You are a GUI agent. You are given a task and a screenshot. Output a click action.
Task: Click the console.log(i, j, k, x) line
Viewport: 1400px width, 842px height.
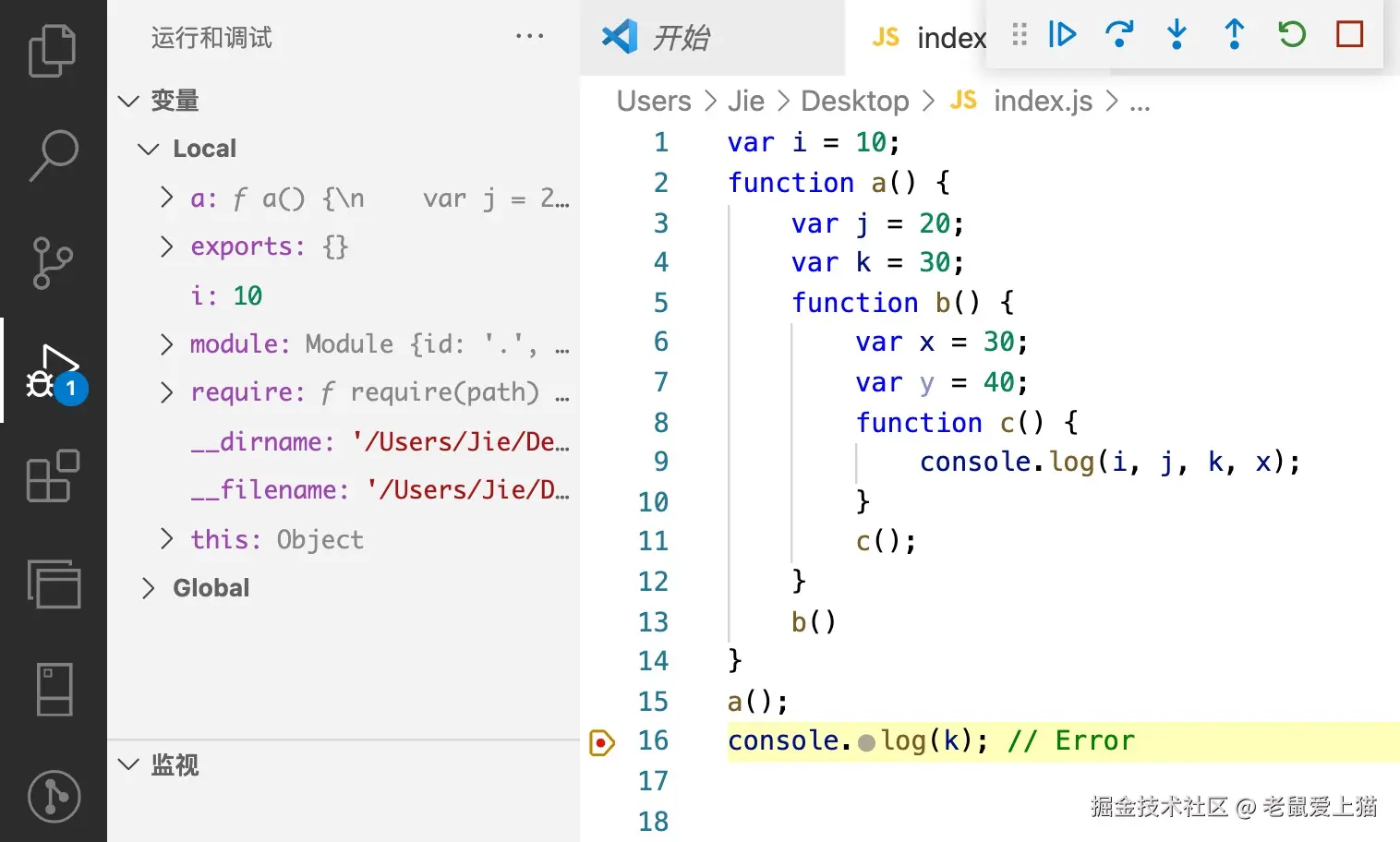click(1110, 462)
